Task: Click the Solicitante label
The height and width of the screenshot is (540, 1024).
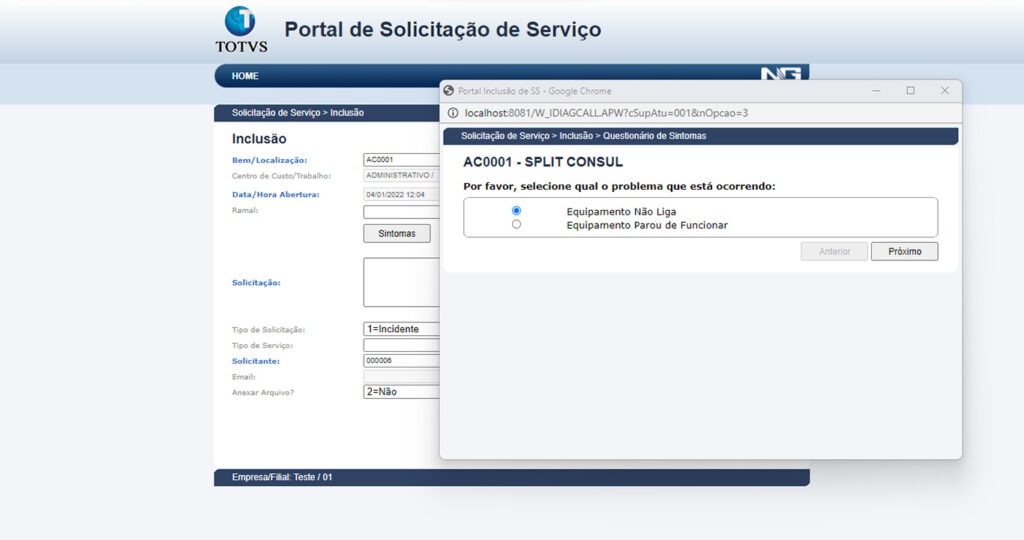Action: point(255,361)
